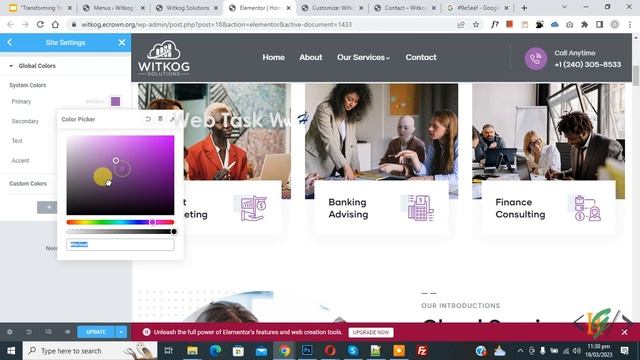The height and width of the screenshot is (360, 640).
Task: Open the About menu item
Action: coord(311,57)
